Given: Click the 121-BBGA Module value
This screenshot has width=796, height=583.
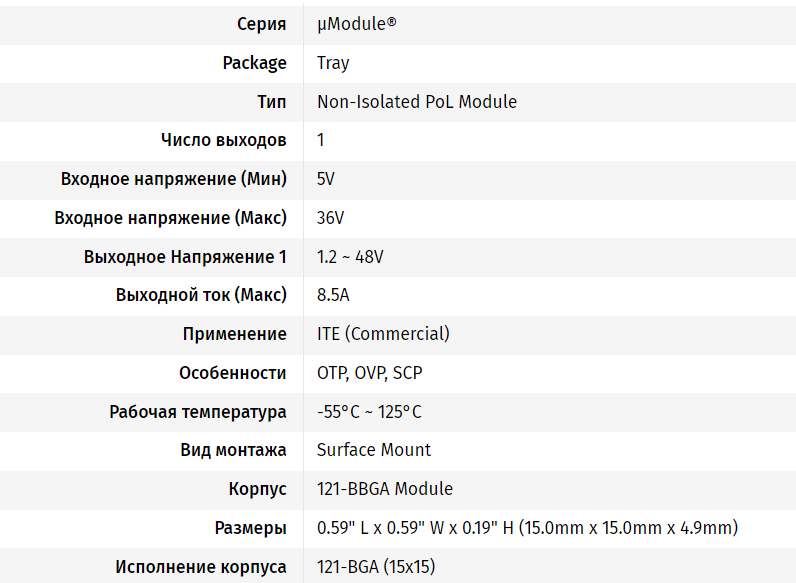Looking at the screenshot, I should (385, 489).
